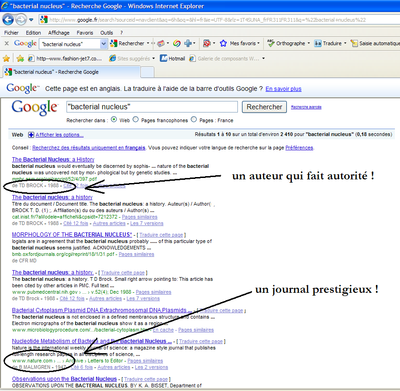Click the Rechercher button in Google toolbar

[x=127, y=43]
